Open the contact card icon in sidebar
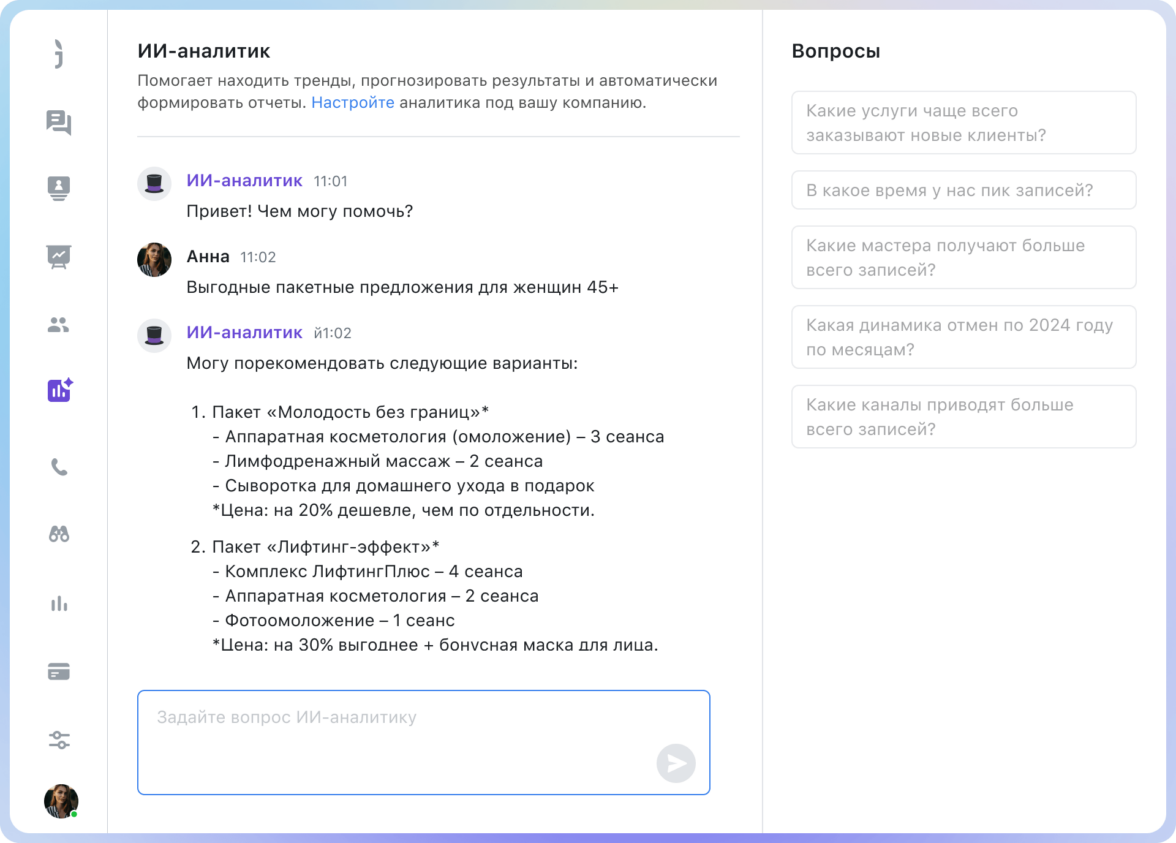 58,188
